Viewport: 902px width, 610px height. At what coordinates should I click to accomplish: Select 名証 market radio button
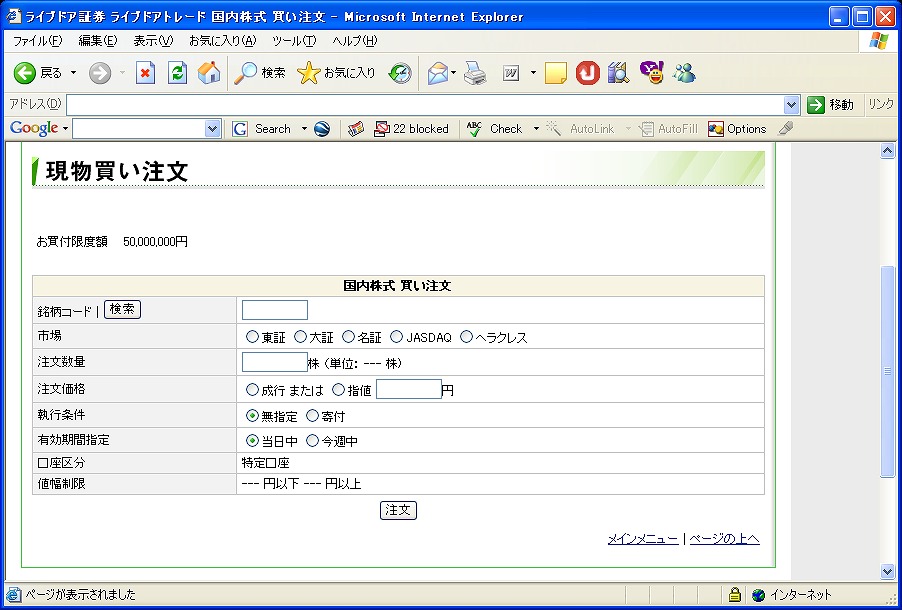[x=348, y=337]
